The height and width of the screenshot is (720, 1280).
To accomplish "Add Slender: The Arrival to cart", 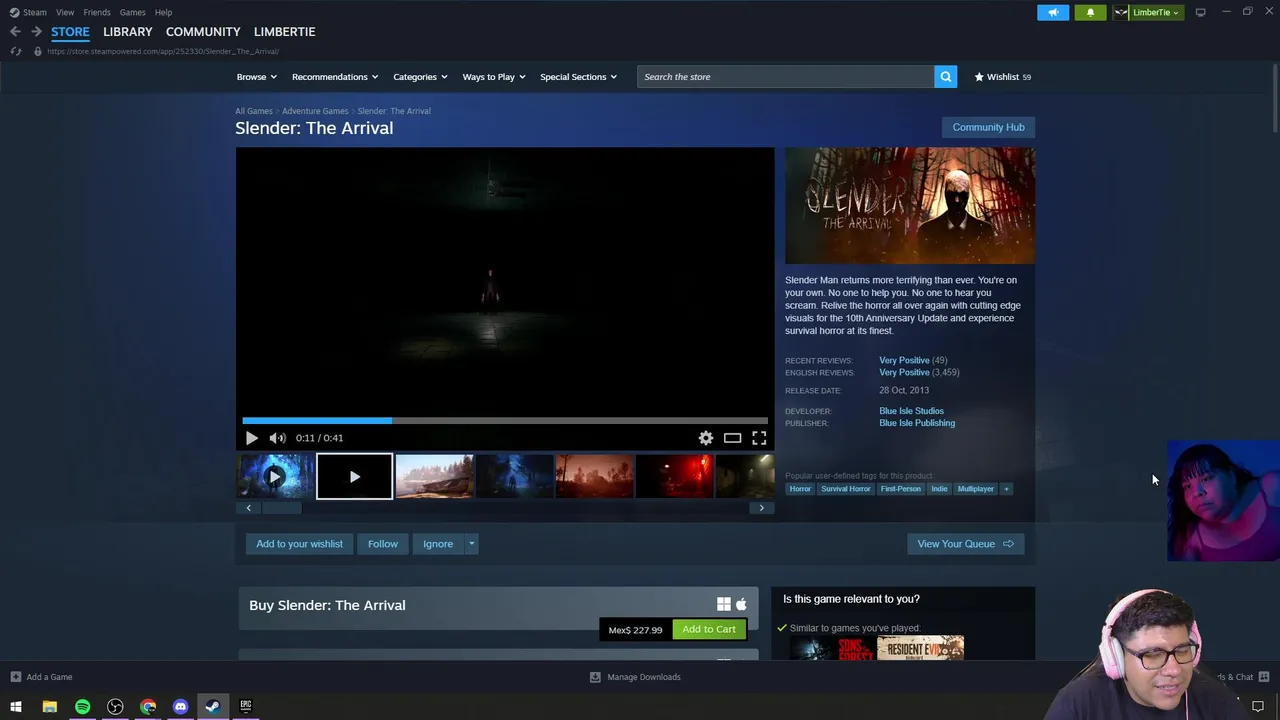I will [709, 630].
